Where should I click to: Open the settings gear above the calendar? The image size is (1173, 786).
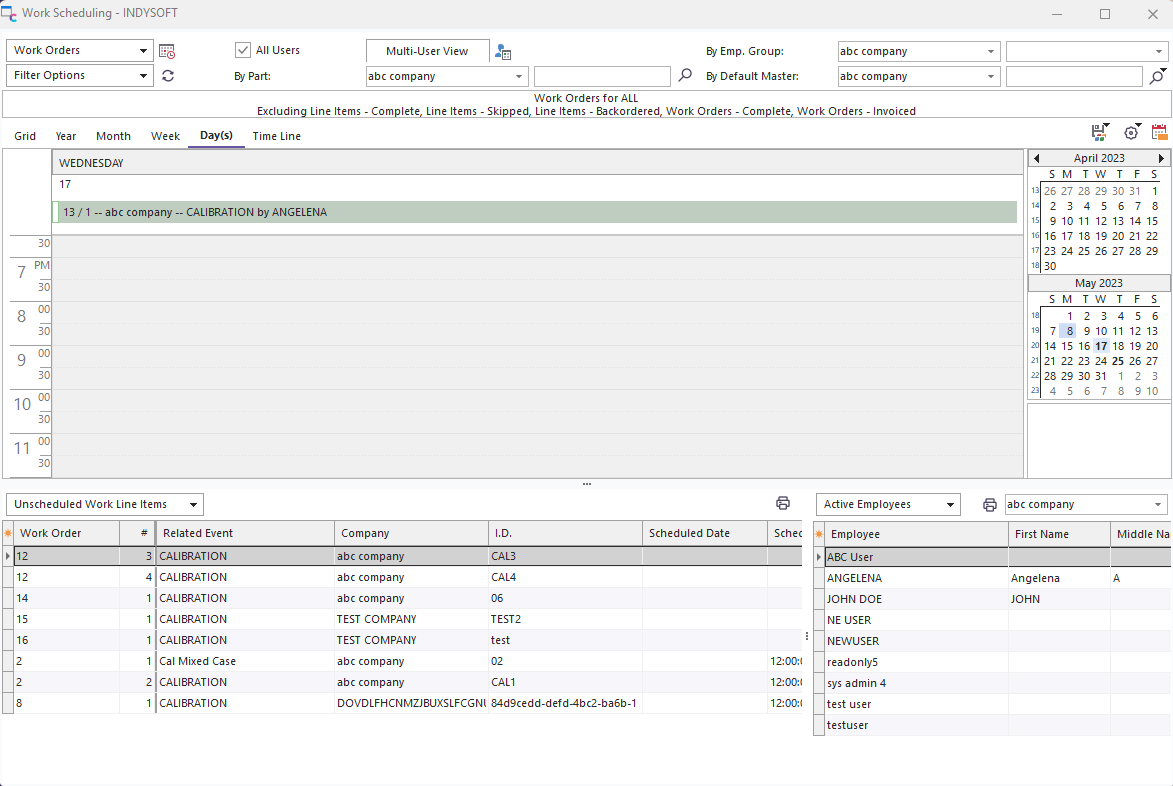[x=1131, y=132]
